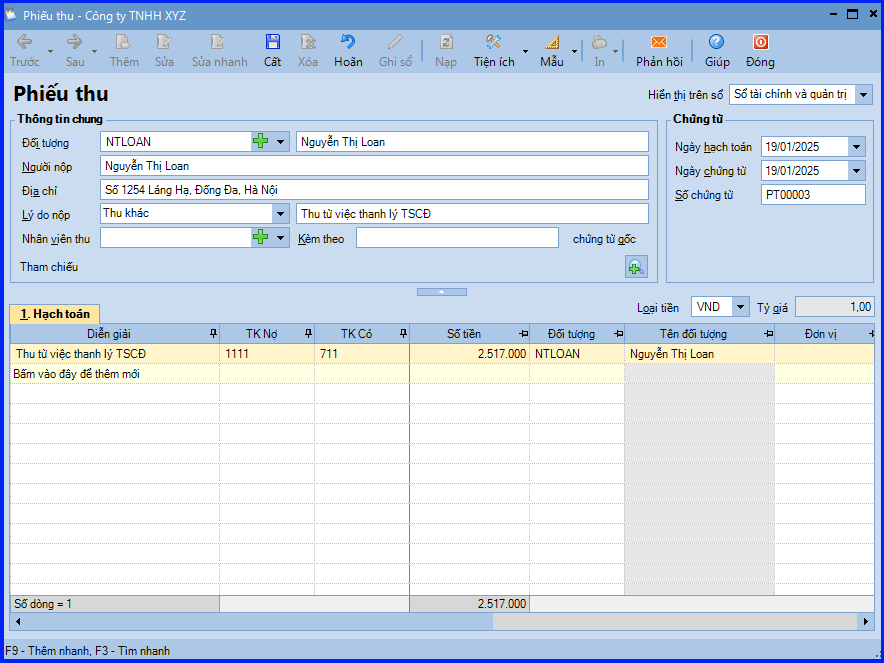Click the Tỷ giá exchange rate field
Viewport: 884px width, 663px height.
pos(834,307)
